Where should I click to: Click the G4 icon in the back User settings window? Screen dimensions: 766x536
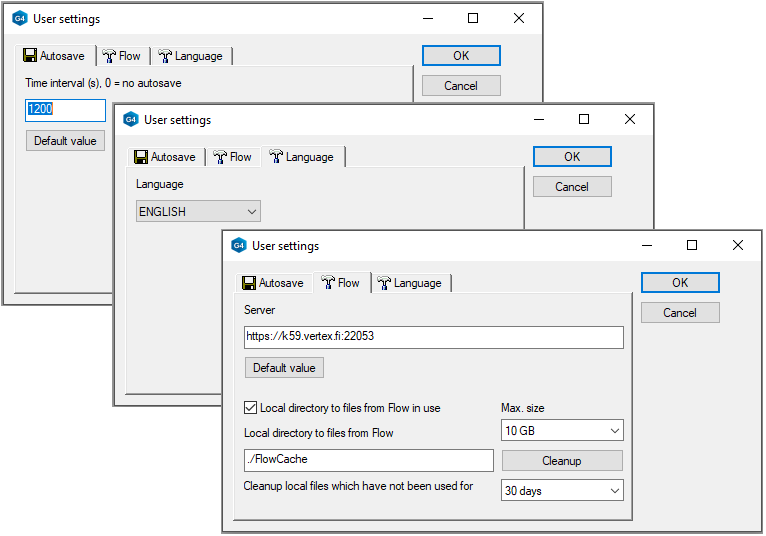click(x=20, y=18)
